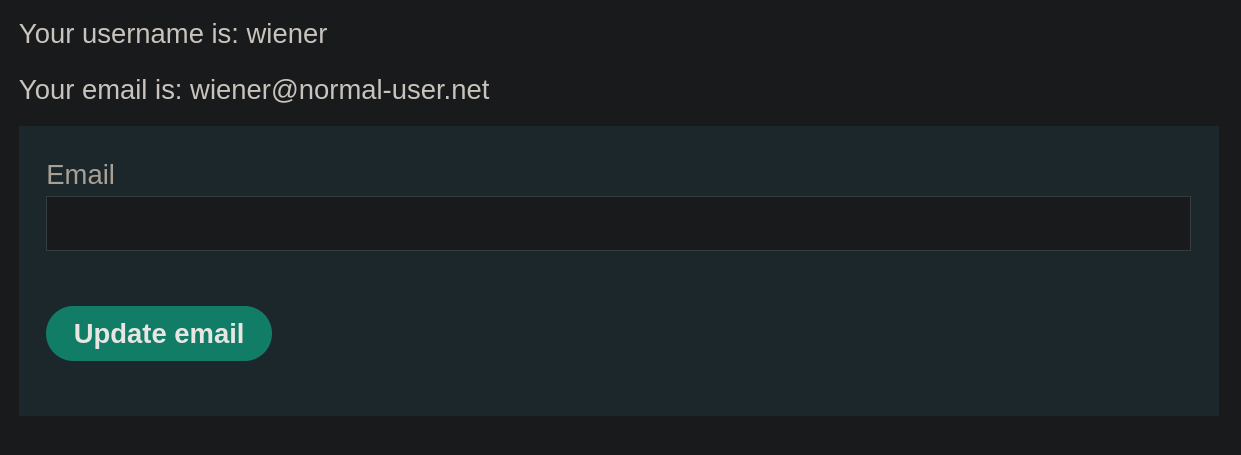Screen dimensions: 1241x455
Task: Focus the Email text input field
Action: 618,223
